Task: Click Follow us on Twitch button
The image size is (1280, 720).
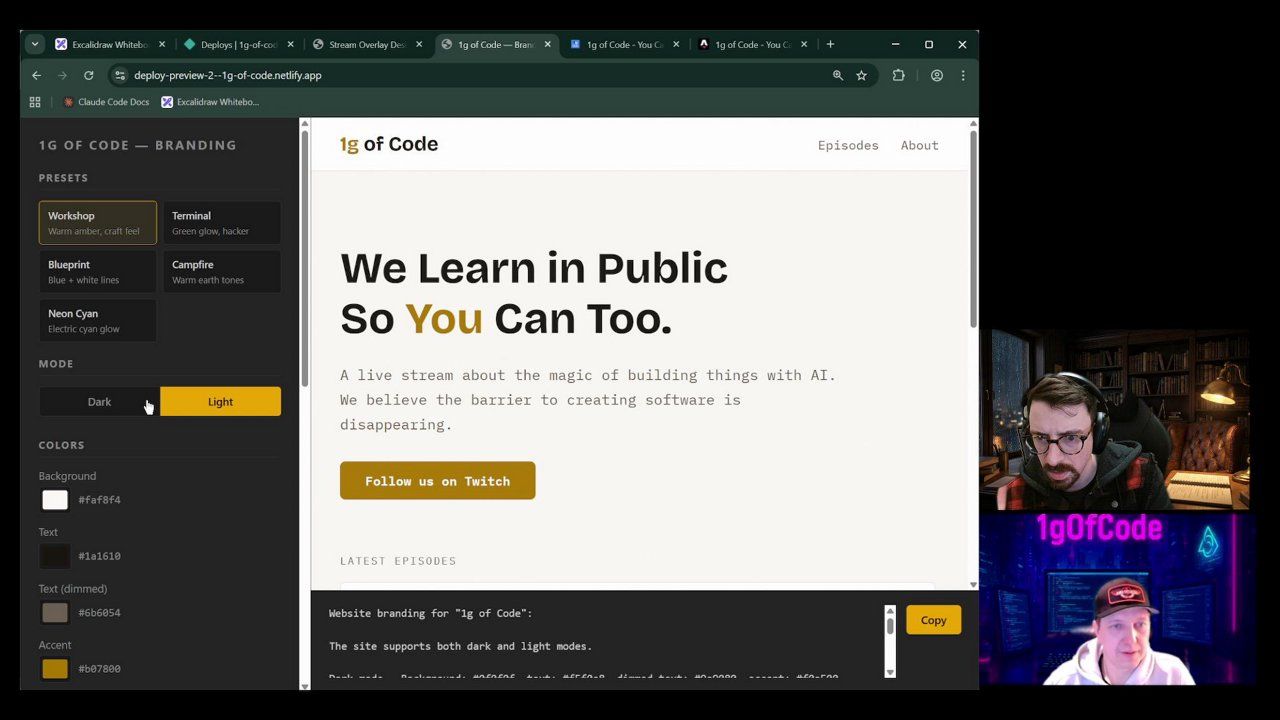Action: (437, 481)
